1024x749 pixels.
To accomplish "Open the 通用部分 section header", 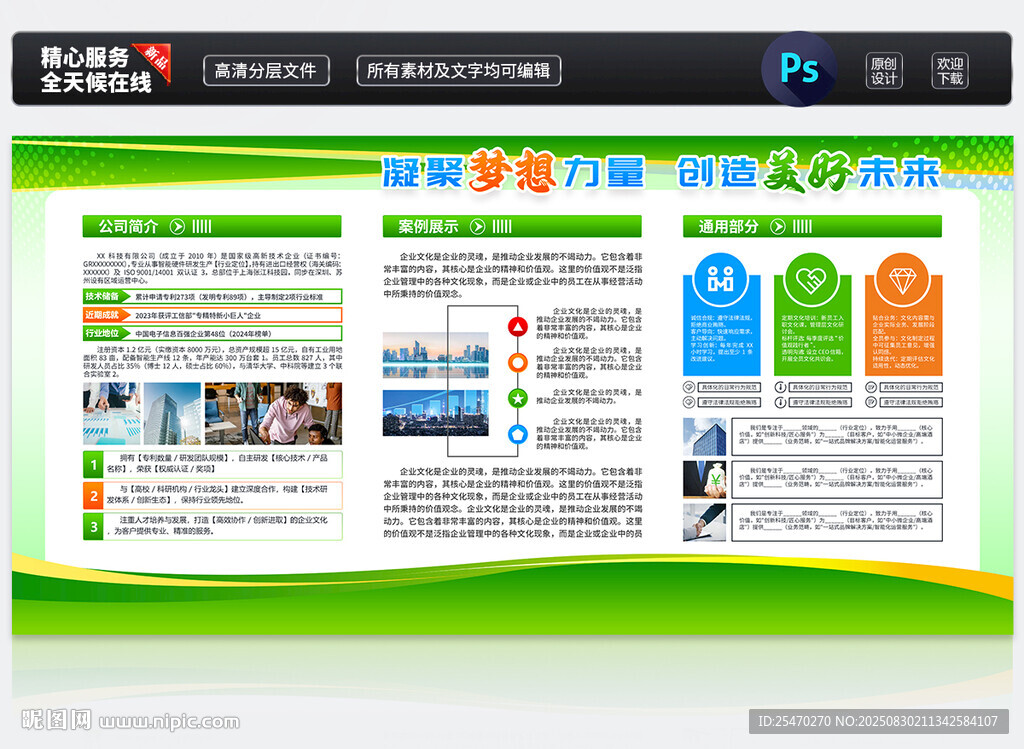I will [x=812, y=227].
